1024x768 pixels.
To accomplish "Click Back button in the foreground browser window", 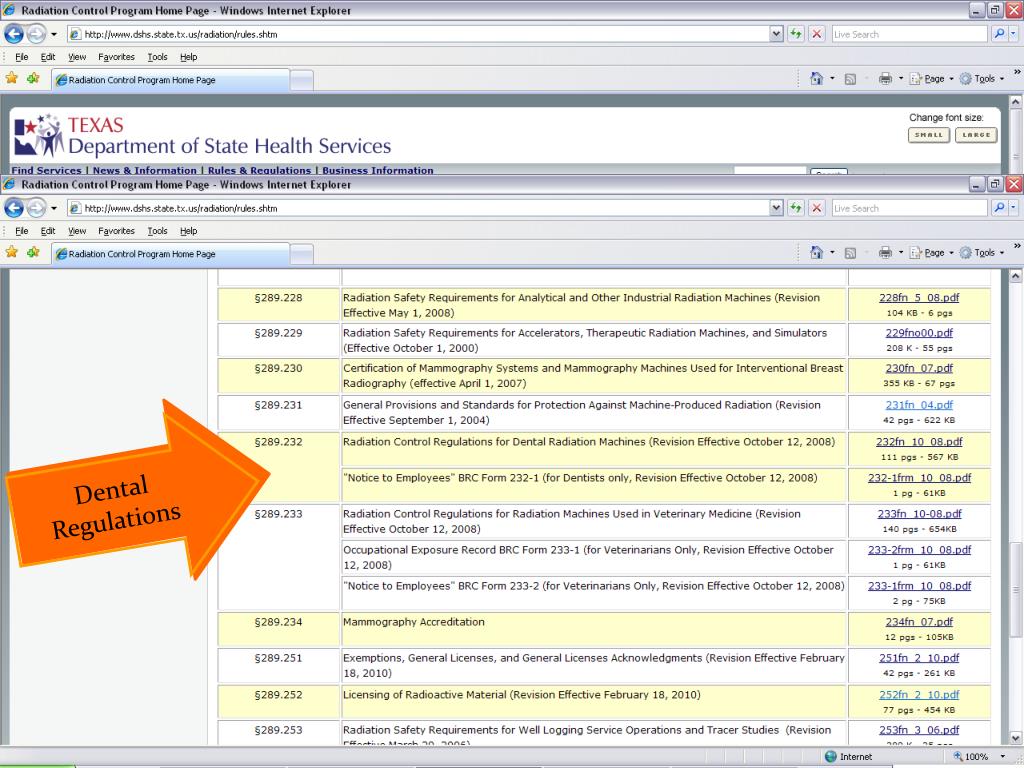I will [16, 208].
